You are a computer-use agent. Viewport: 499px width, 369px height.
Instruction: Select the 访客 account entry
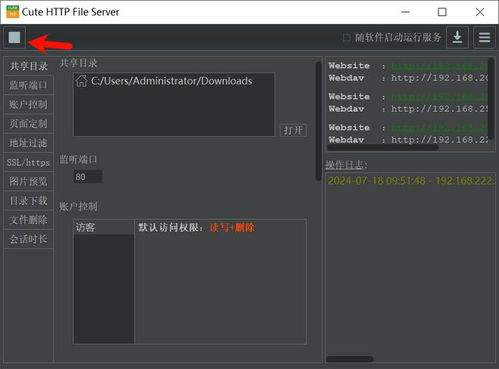click(x=104, y=227)
